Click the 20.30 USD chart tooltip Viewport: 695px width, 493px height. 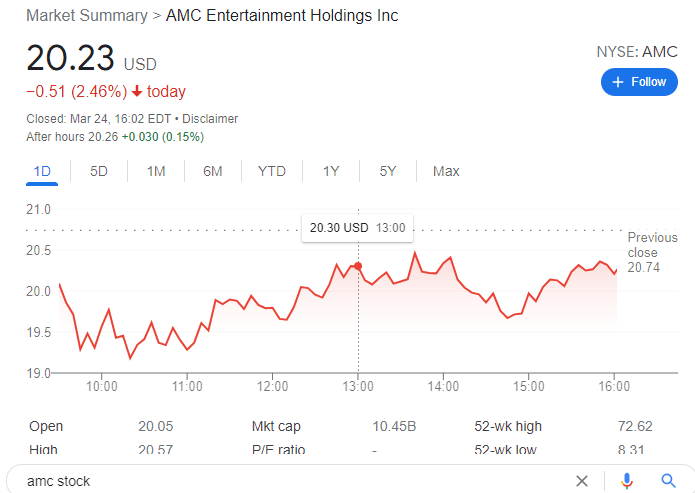357,228
